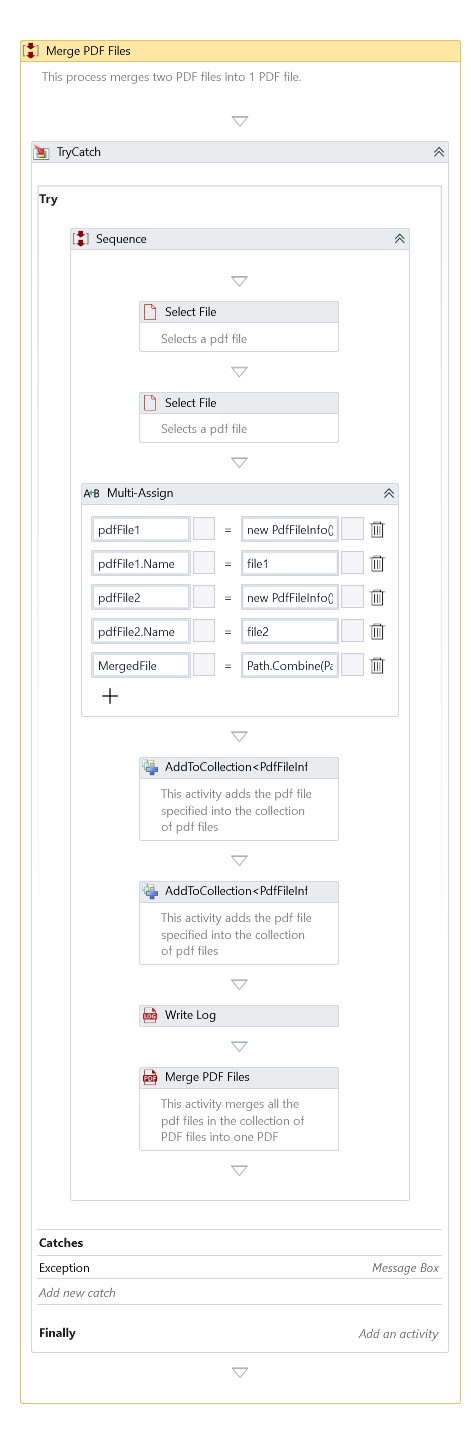Delete the pdfFile1 assignment row via trash icon

377,530
